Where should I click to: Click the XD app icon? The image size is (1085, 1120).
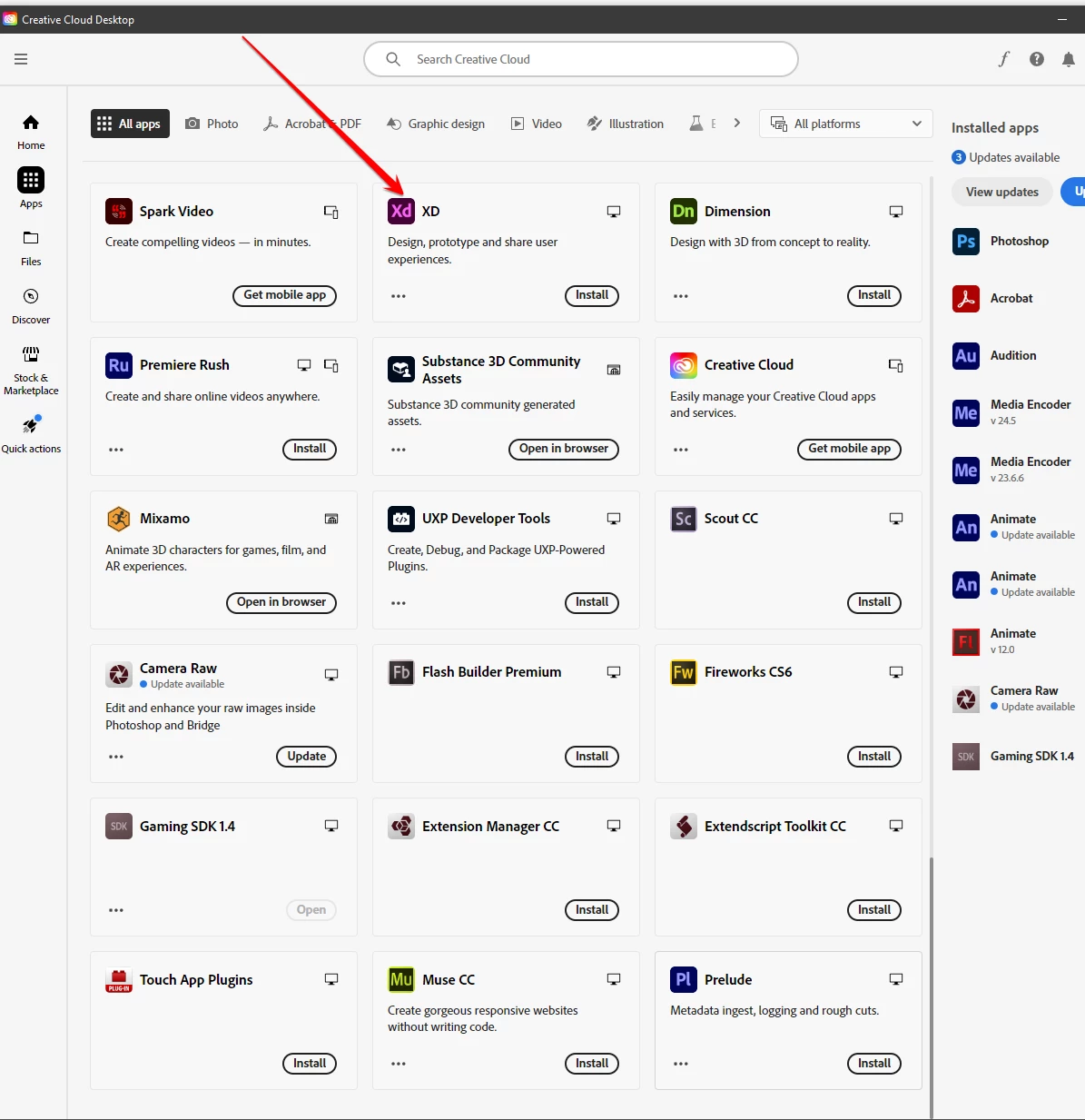click(401, 212)
